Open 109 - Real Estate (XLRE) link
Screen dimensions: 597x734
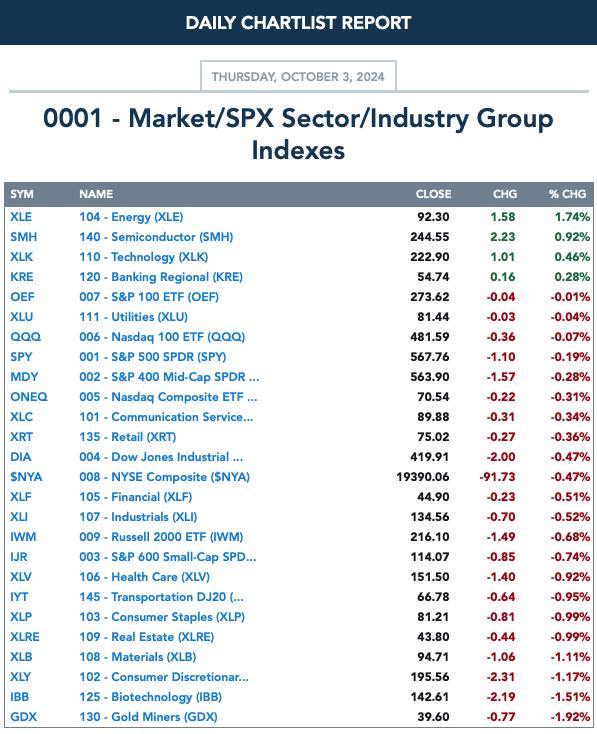click(x=147, y=637)
